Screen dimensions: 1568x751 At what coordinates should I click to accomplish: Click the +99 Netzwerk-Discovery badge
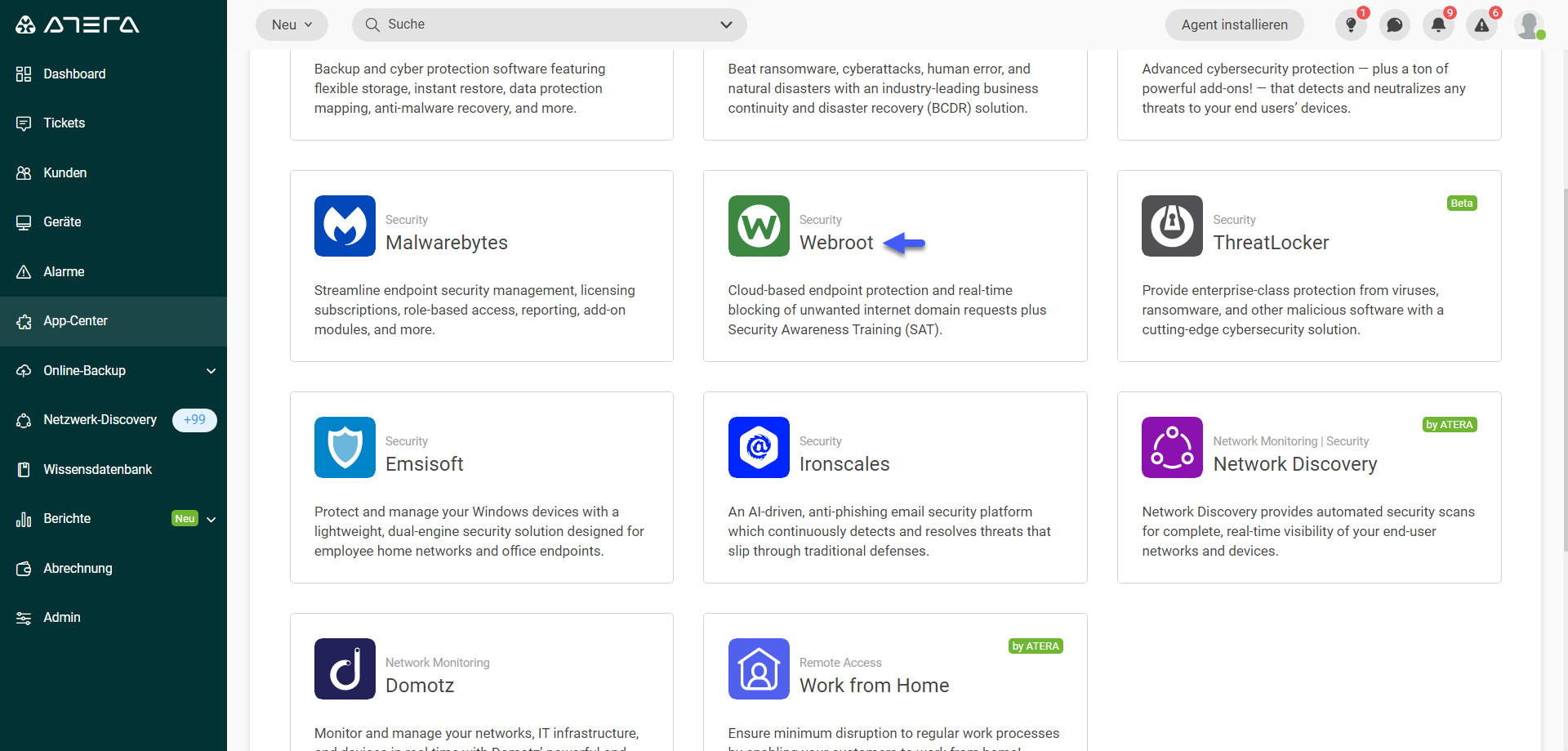194,420
